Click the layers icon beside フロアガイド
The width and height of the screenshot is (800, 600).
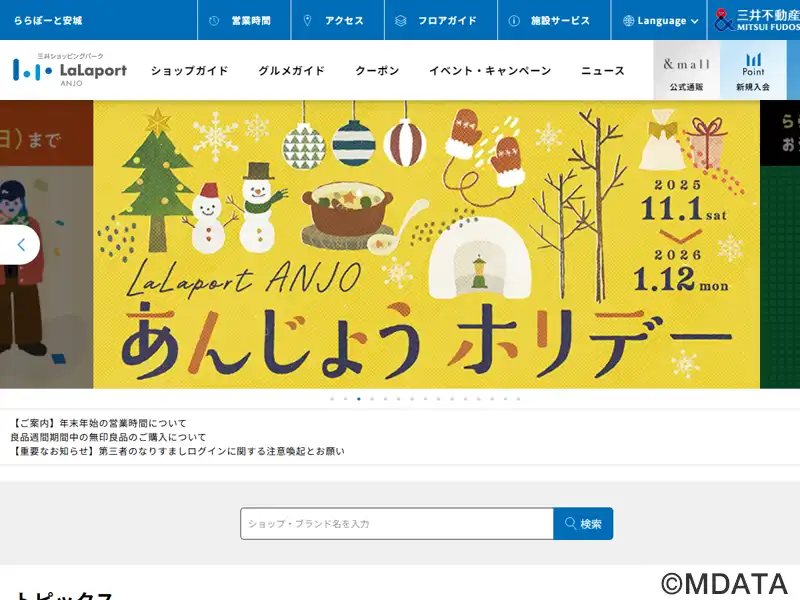[401, 20]
